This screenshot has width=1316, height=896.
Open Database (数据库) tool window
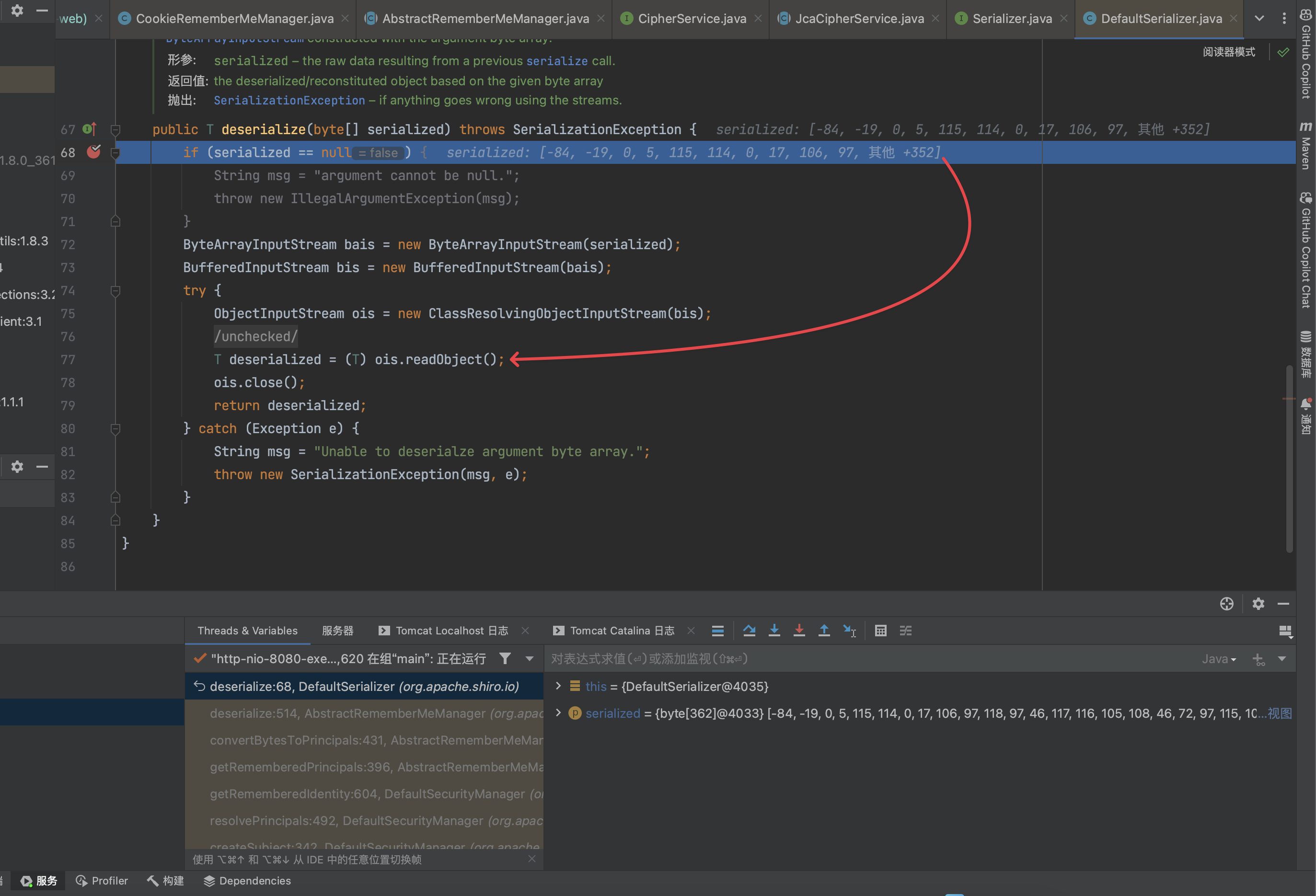[1306, 354]
